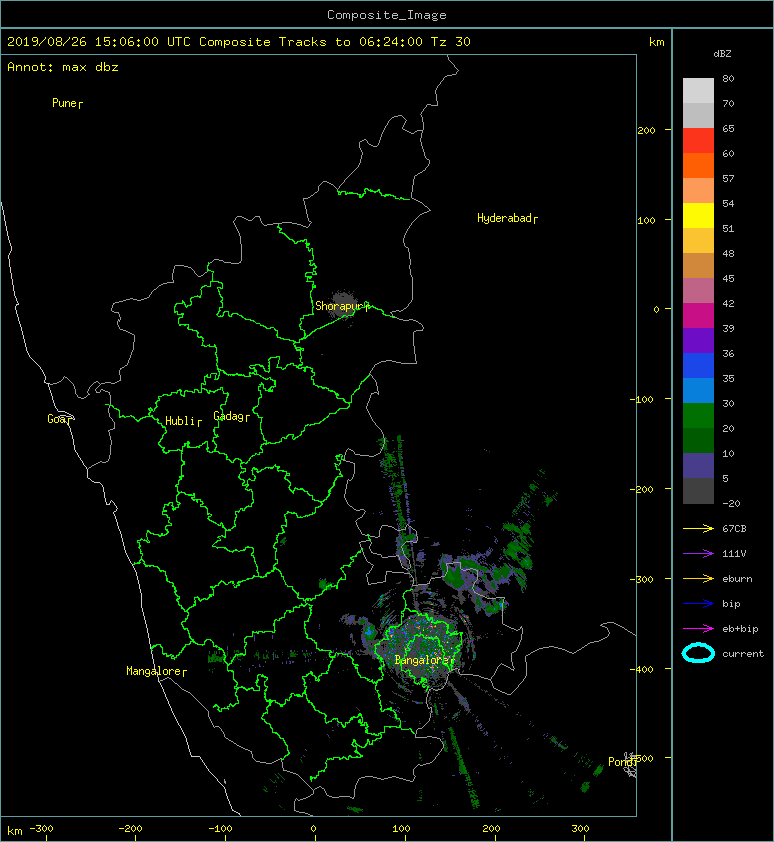774x842 pixels.
Task: Click the -200 km horizontal axis tick
Action: pos(131,829)
